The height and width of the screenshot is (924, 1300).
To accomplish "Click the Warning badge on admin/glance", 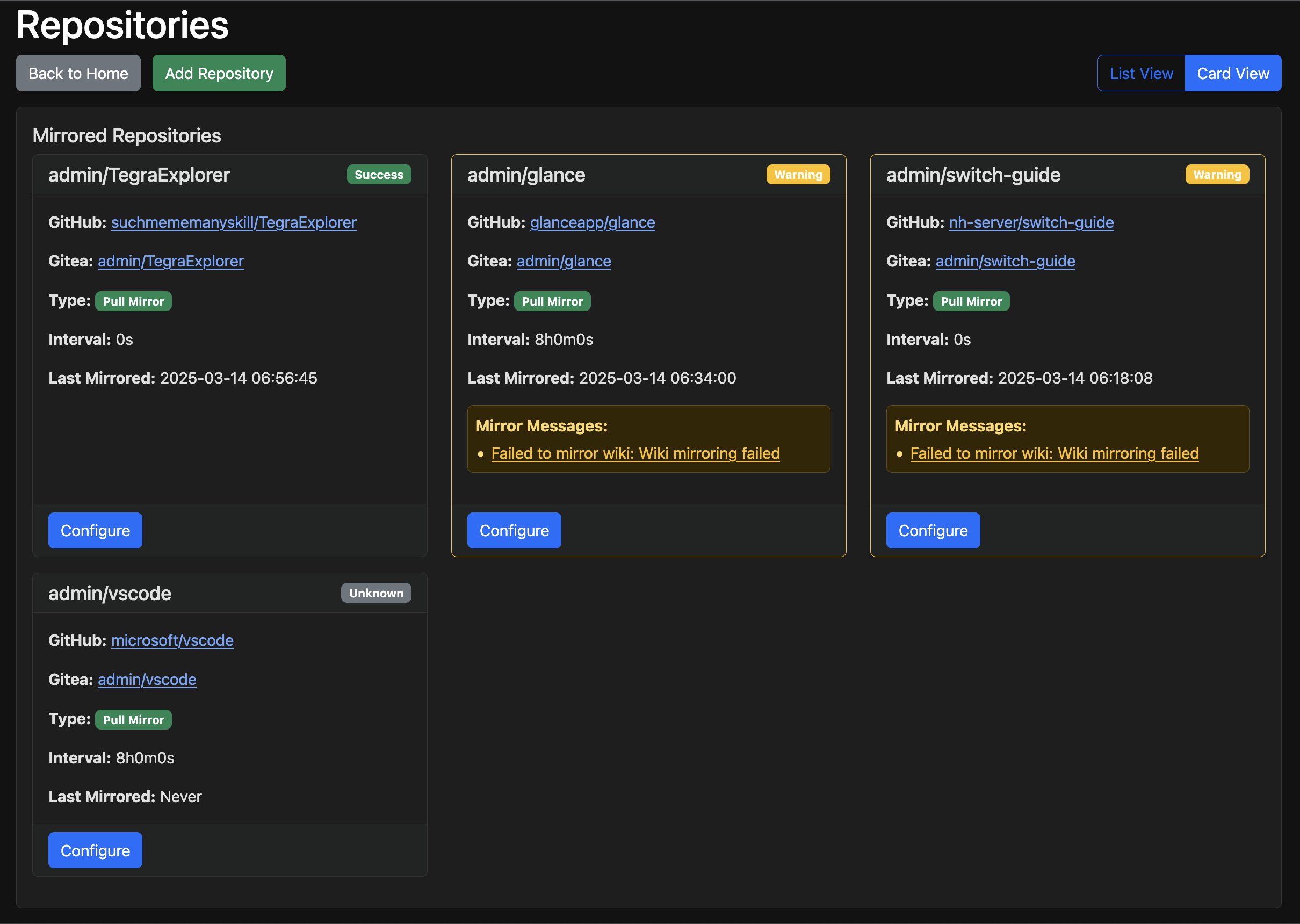I will pyautogui.click(x=798, y=175).
